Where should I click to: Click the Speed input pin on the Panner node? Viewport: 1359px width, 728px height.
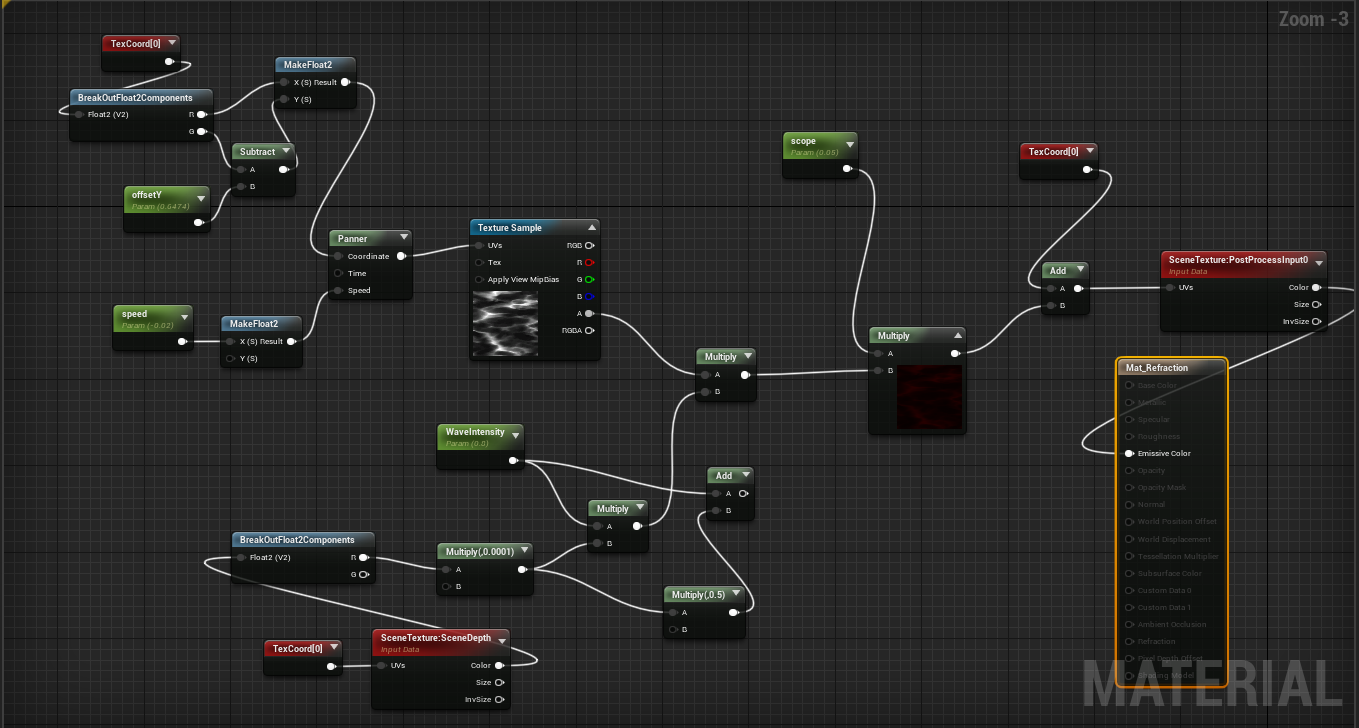339,290
